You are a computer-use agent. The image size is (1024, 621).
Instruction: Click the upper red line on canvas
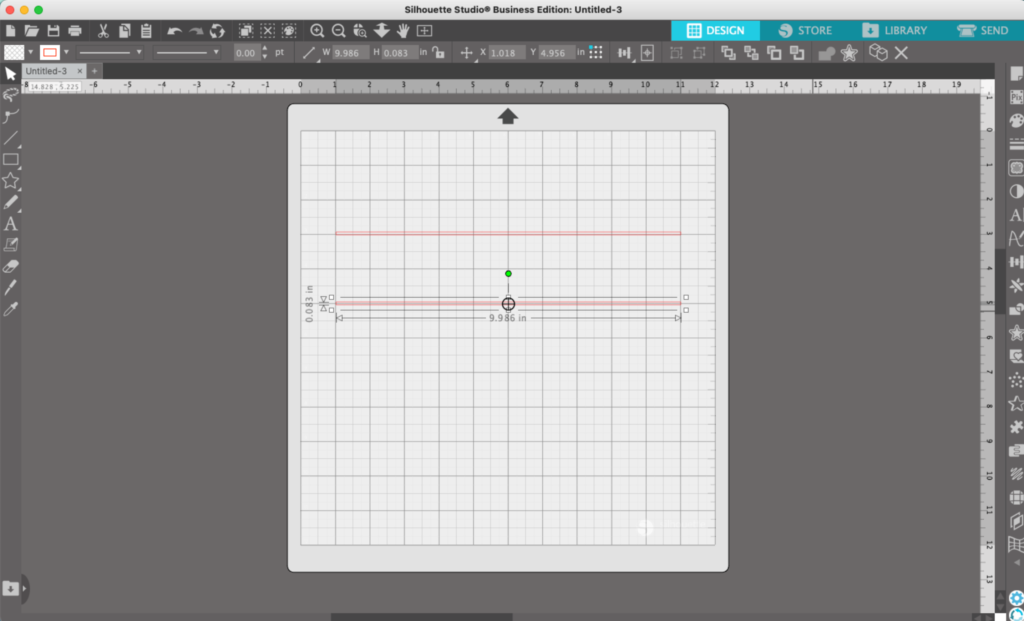[508, 232]
